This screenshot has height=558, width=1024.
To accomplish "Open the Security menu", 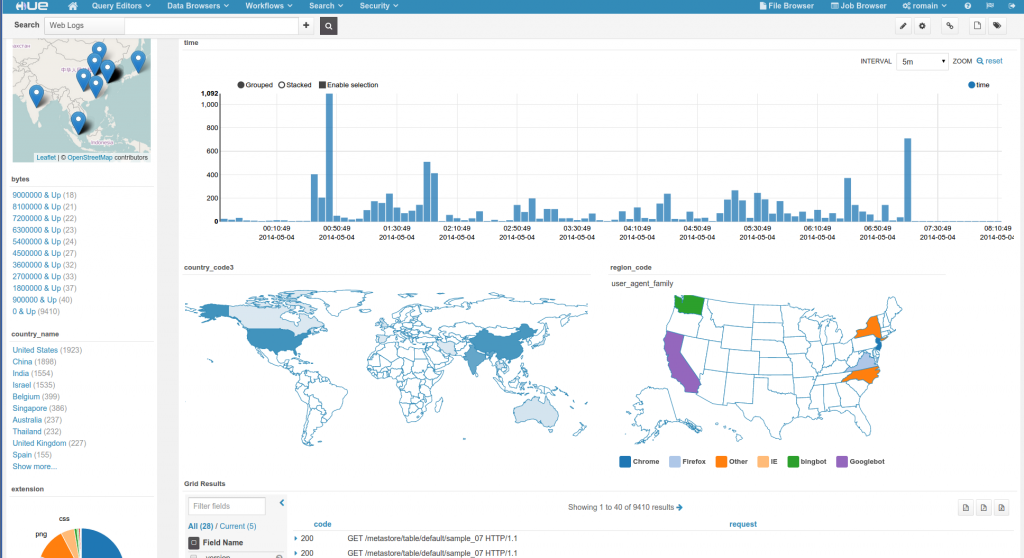I will [379, 6].
